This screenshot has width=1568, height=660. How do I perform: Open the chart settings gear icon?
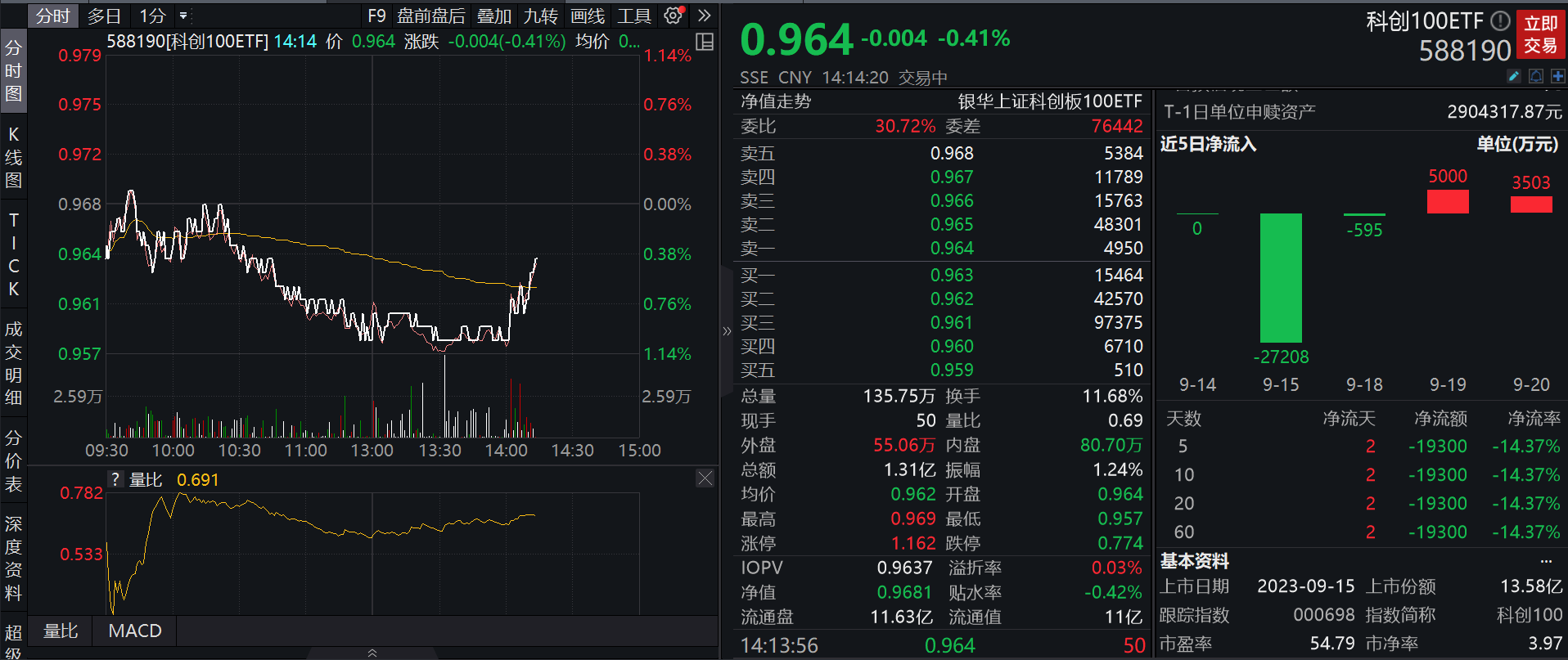click(x=674, y=16)
